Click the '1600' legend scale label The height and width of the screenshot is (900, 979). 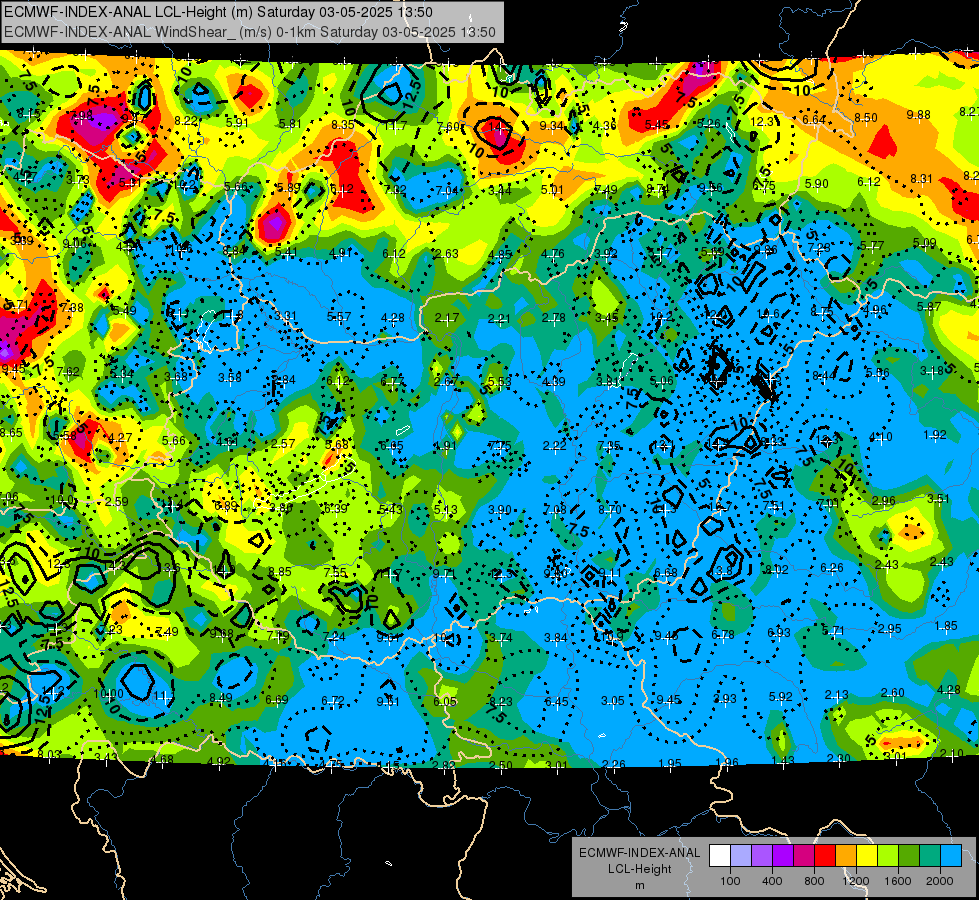tap(898, 881)
